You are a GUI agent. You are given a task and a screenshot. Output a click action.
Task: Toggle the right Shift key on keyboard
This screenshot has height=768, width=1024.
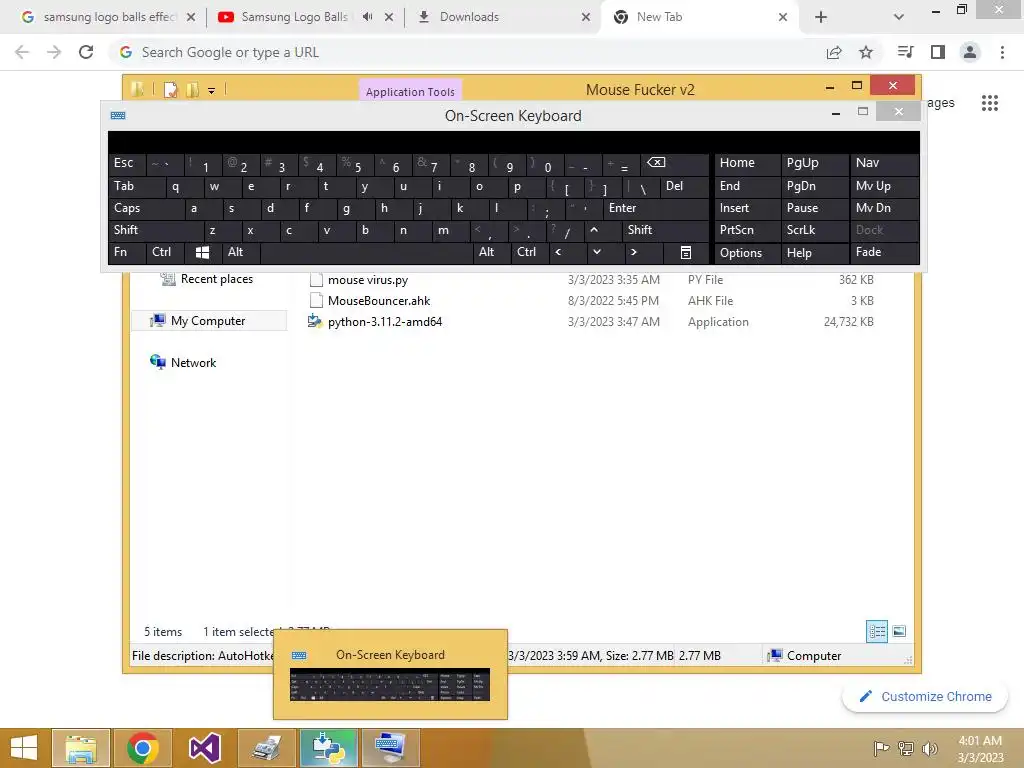[665, 230]
